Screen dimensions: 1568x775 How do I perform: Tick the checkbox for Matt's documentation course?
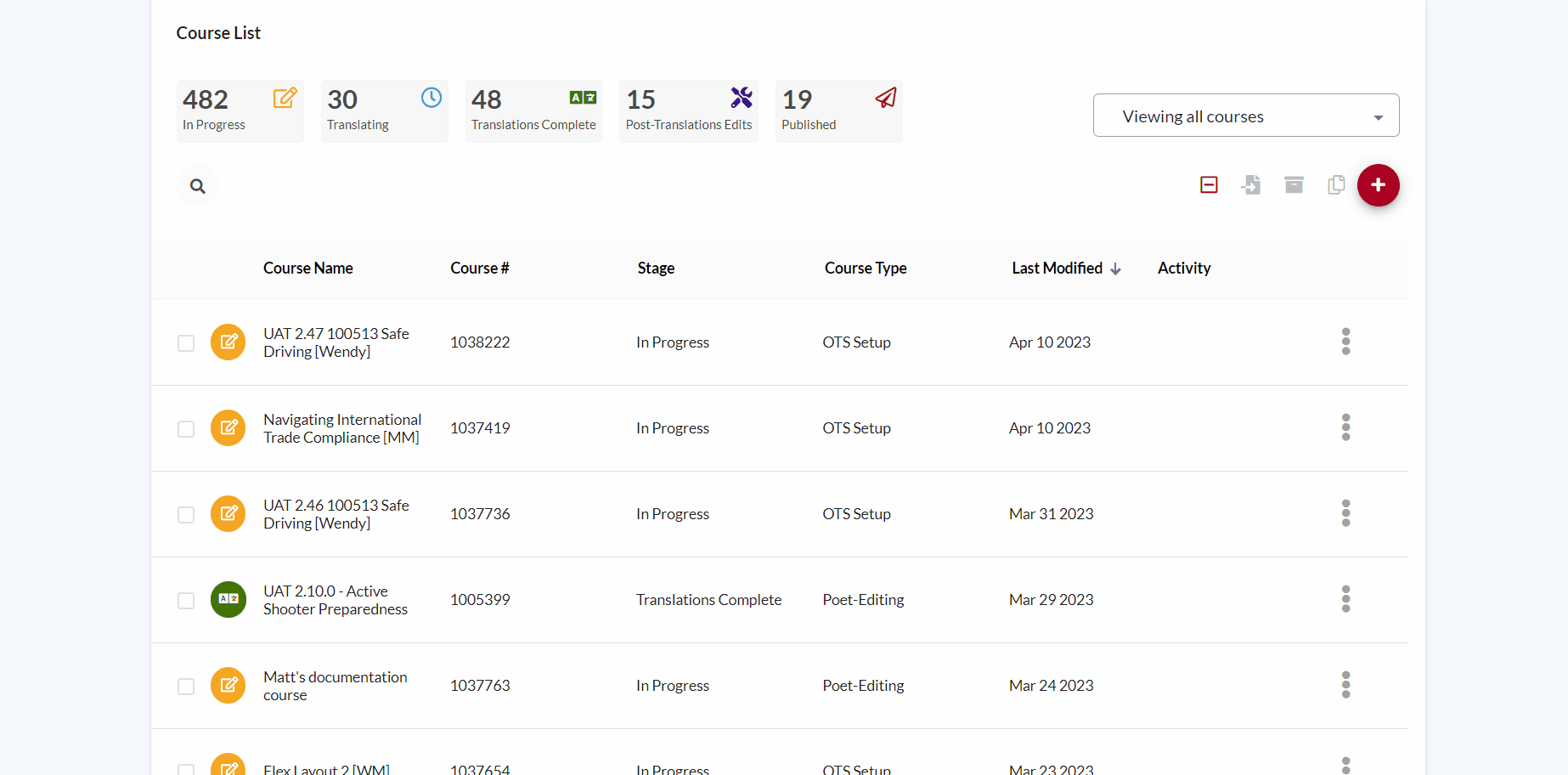186,687
